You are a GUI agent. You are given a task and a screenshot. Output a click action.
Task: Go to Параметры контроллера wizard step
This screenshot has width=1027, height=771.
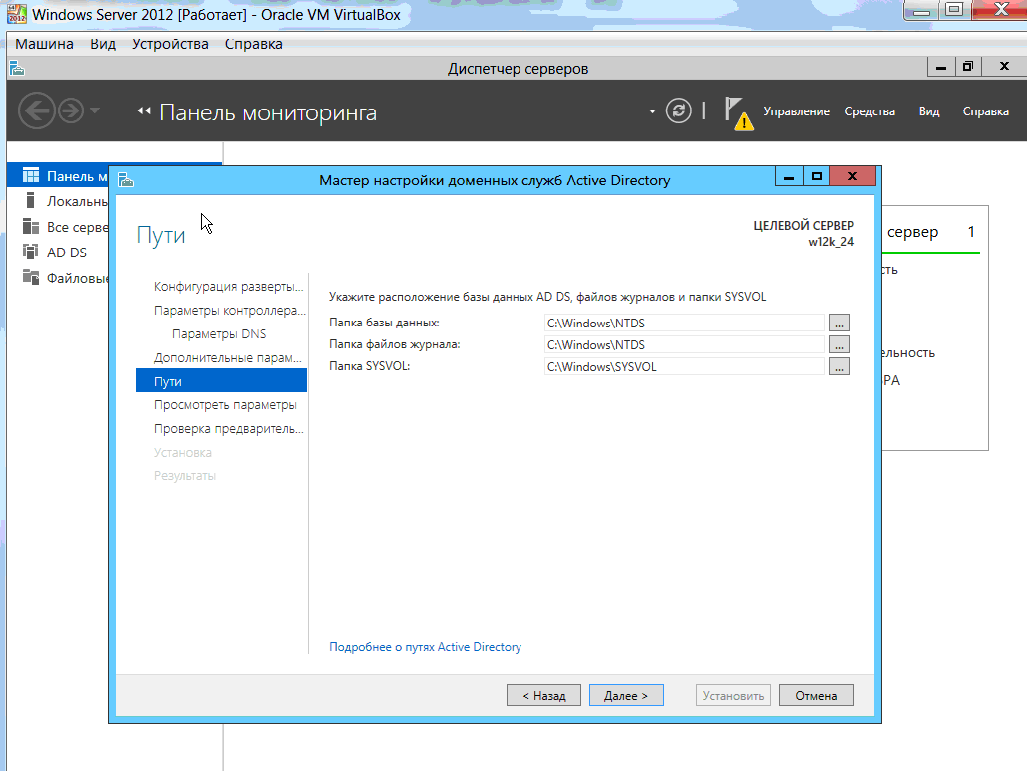(x=229, y=310)
